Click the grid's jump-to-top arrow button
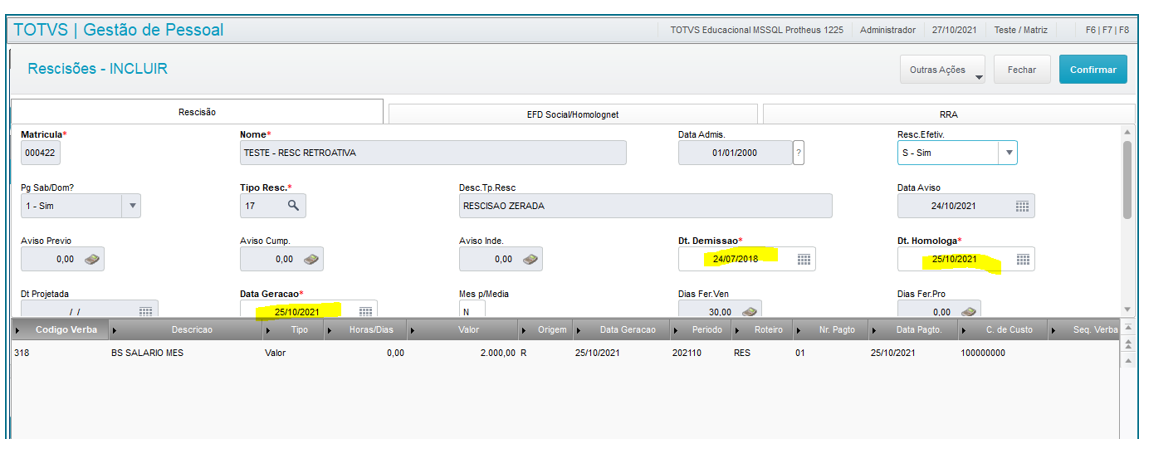 pos(1130,327)
